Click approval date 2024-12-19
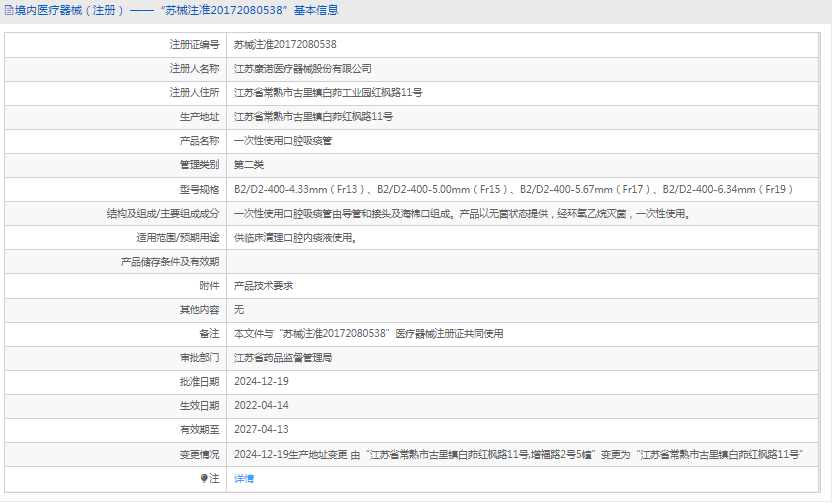Screen dimensions: 832x504 point(261,381)
